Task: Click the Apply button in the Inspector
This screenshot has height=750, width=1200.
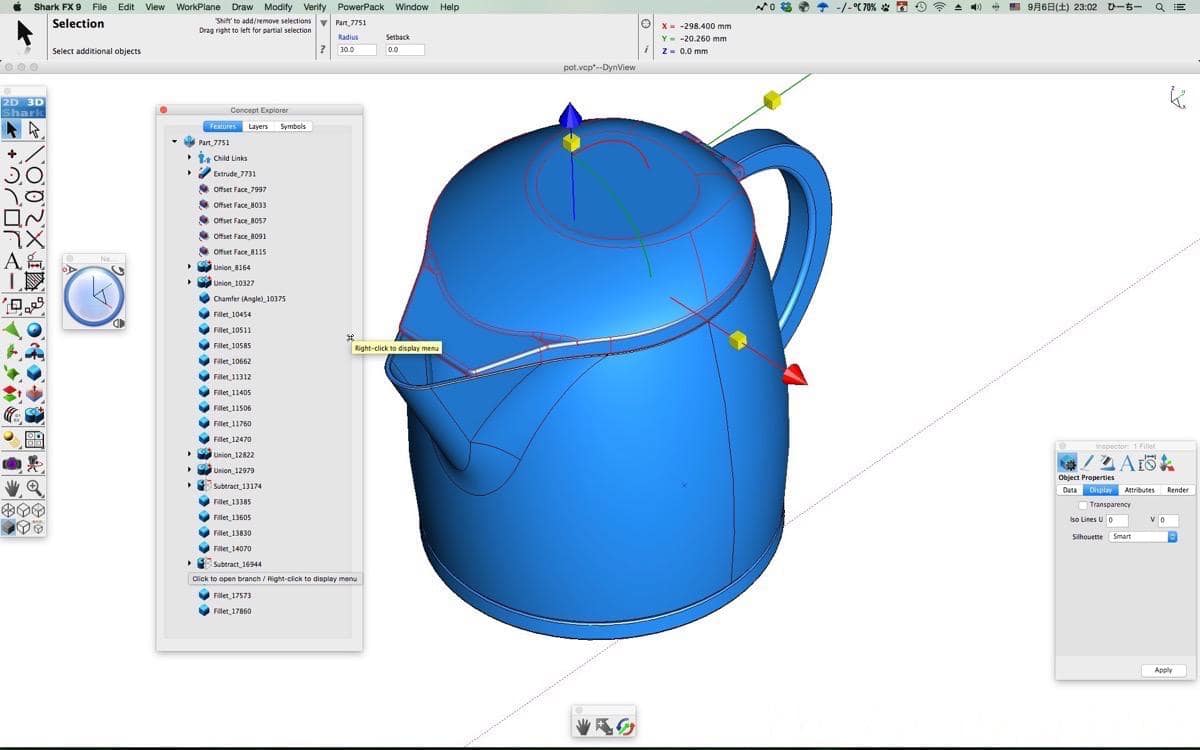Action: tap(1162, 670)
